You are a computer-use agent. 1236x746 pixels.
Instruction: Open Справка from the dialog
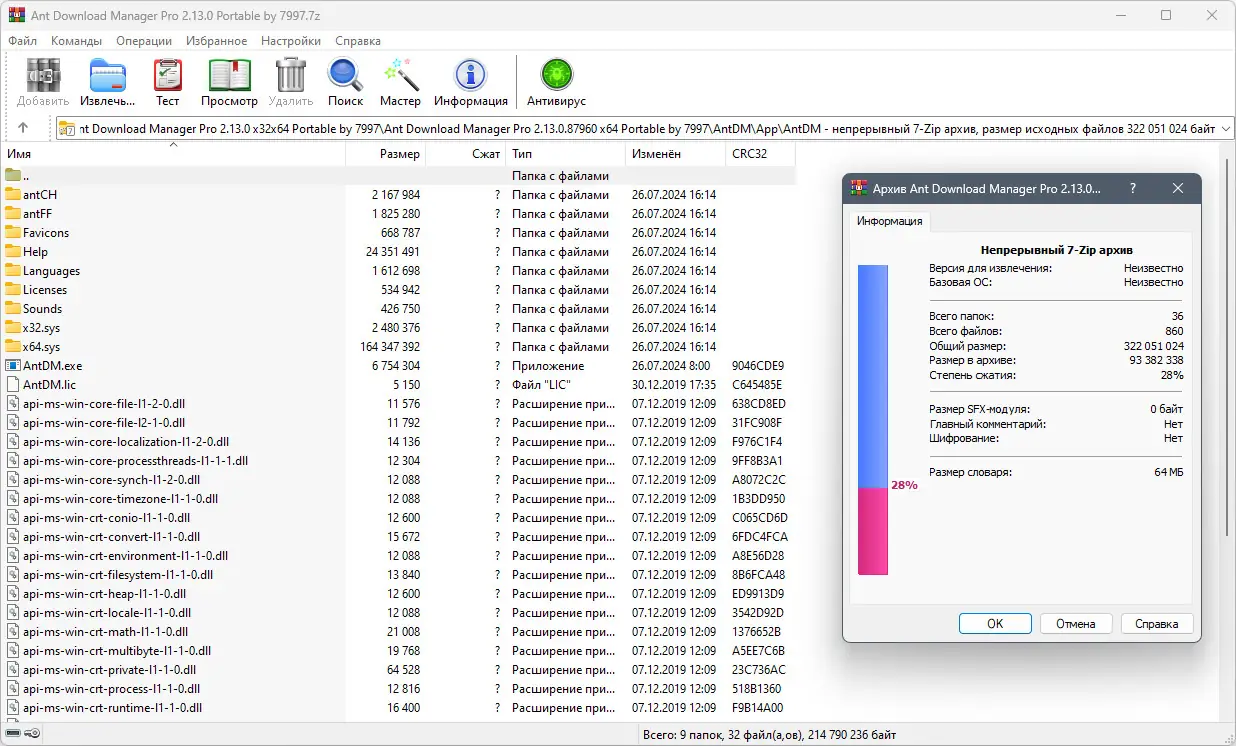(1157, 623)
